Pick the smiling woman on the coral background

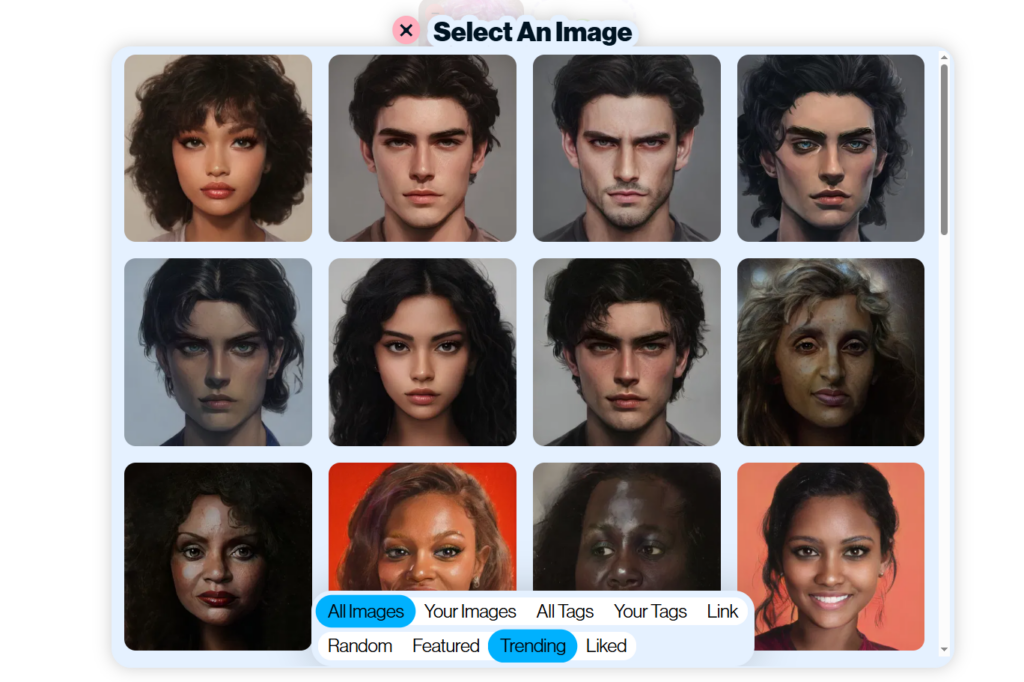[830, 555]
